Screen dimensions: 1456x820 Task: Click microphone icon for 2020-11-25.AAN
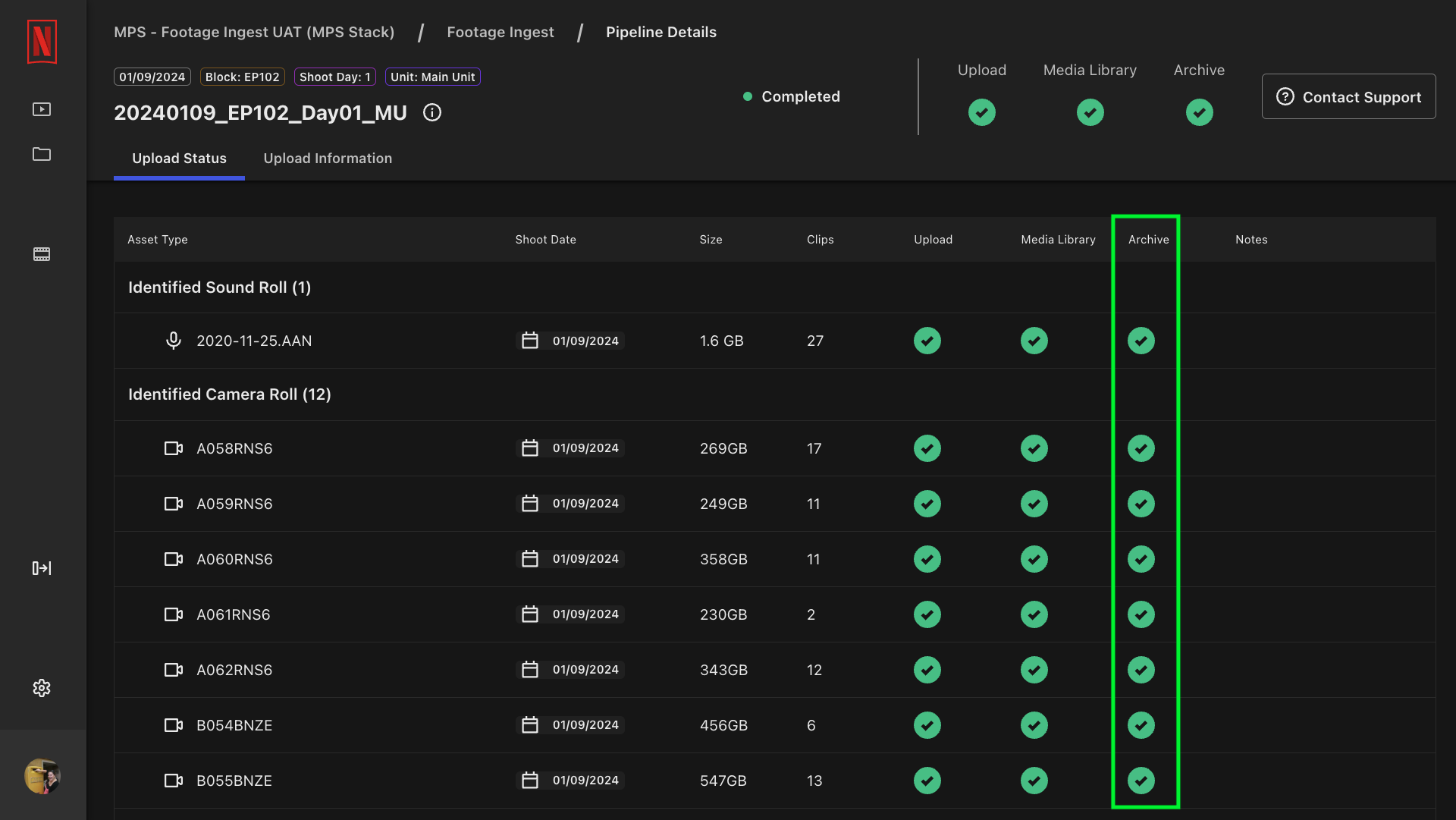(174, 341)
